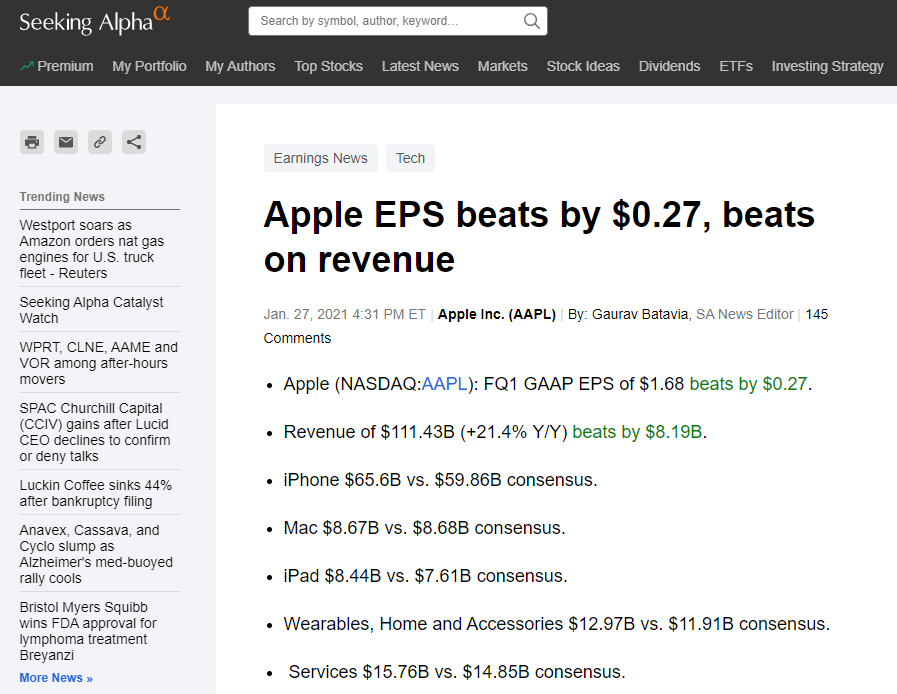Image resolution: width=897 pixels, height=694 pixels.
Task: Click the Services $15.76B bullet line
Action: [457, 672]
